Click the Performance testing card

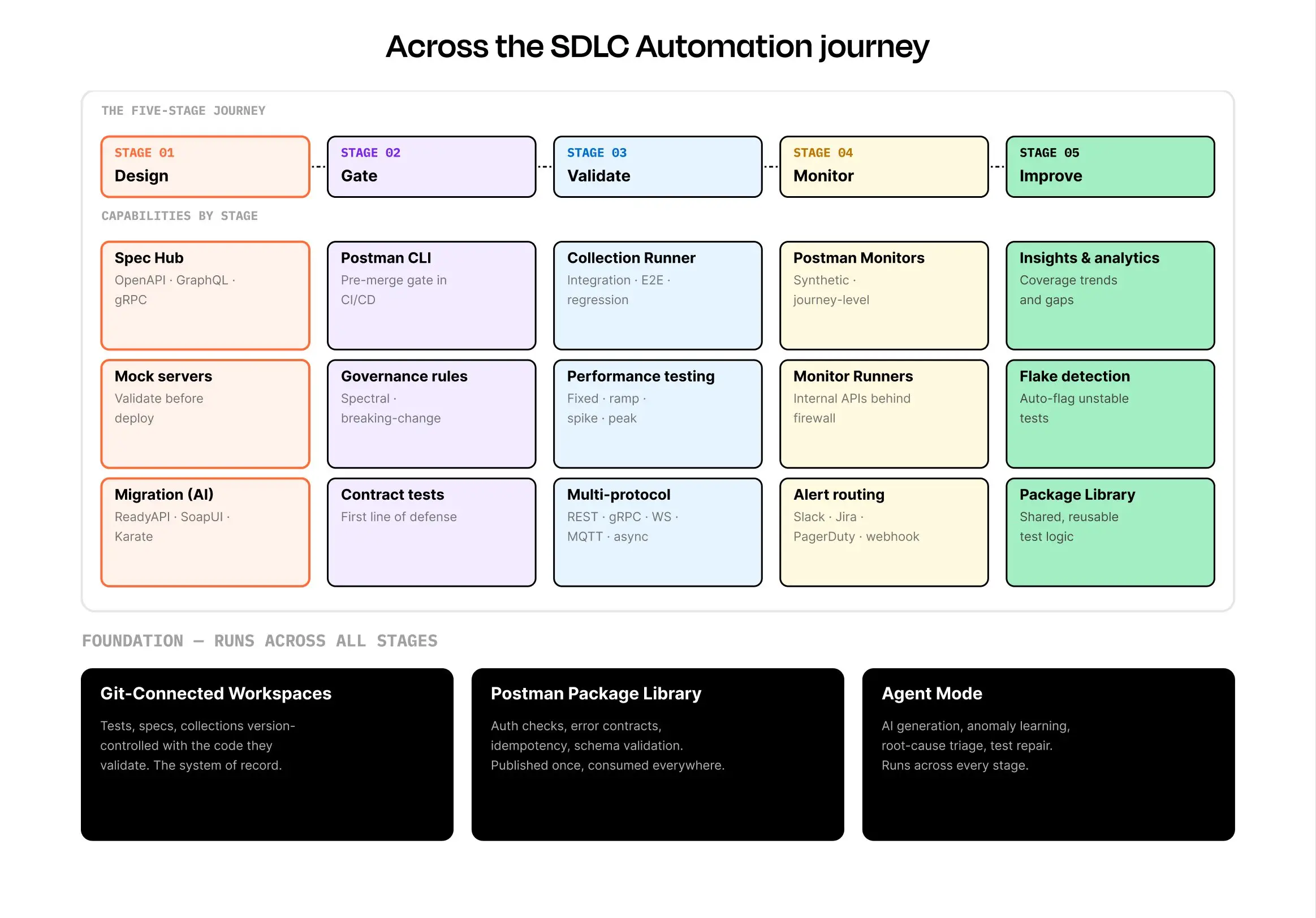pyautogui.click(x=658, y=414)
